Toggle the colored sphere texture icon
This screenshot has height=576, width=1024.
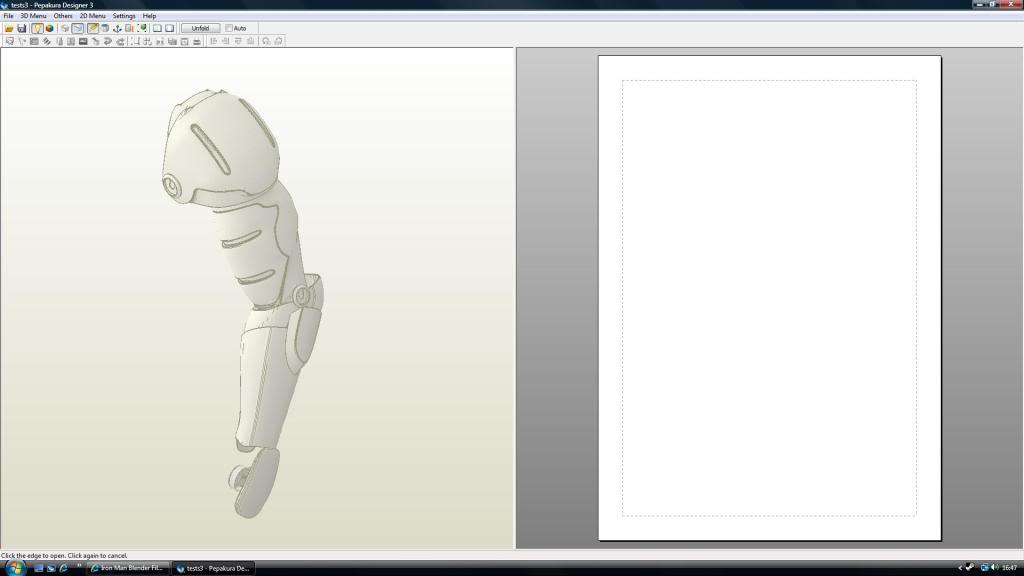[50, 28]
